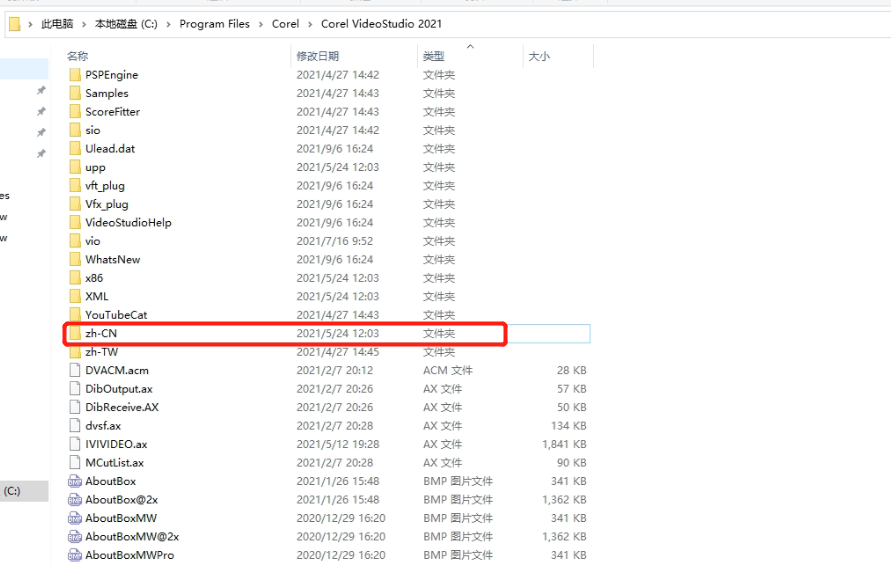Expand the chevron after 此电脑 in breadcrumb
The height and width of the screenshot is (572, 891).
click(x=84, y=24)
